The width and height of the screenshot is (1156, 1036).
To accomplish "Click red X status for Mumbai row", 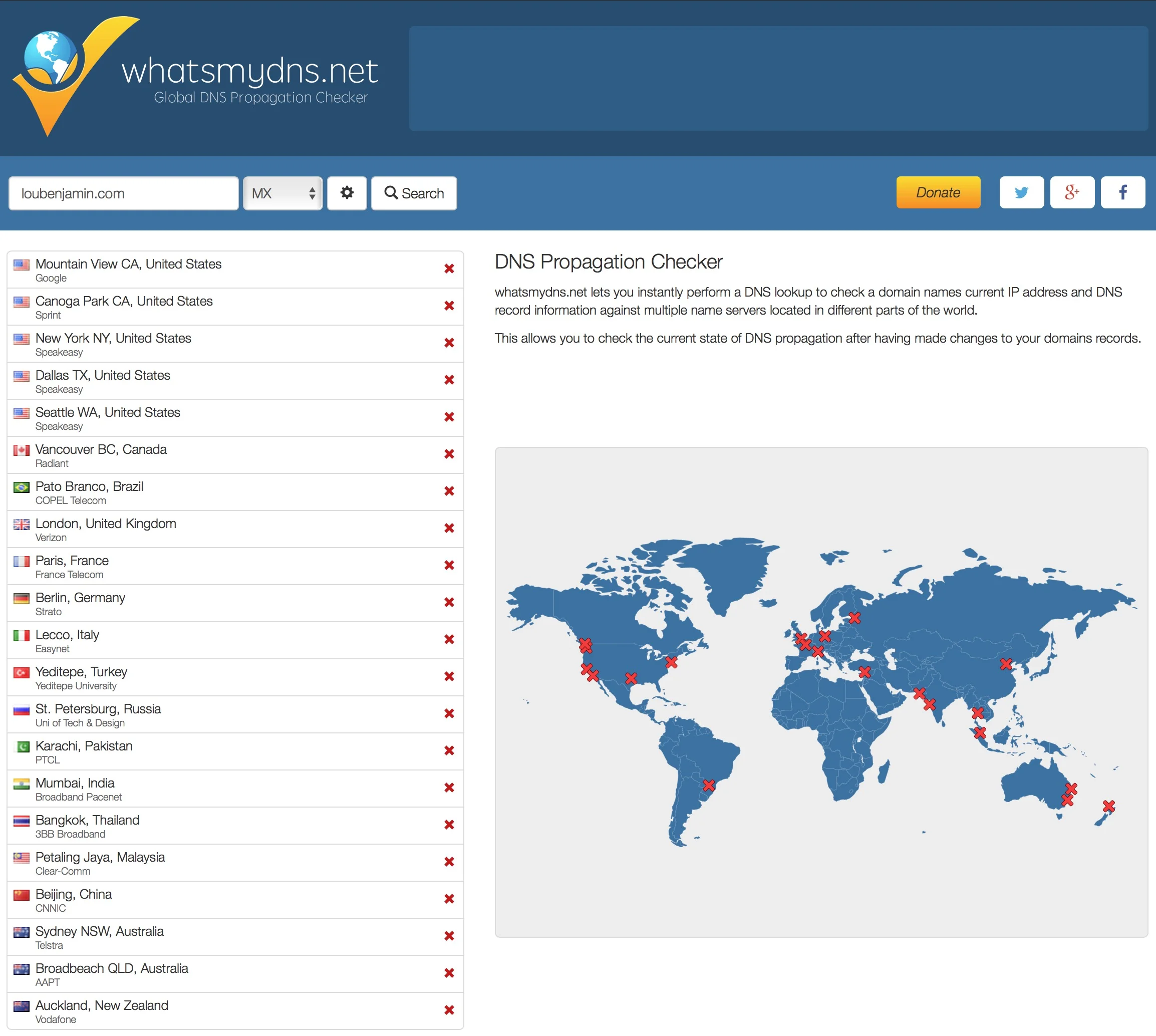I will coord(449,787).
